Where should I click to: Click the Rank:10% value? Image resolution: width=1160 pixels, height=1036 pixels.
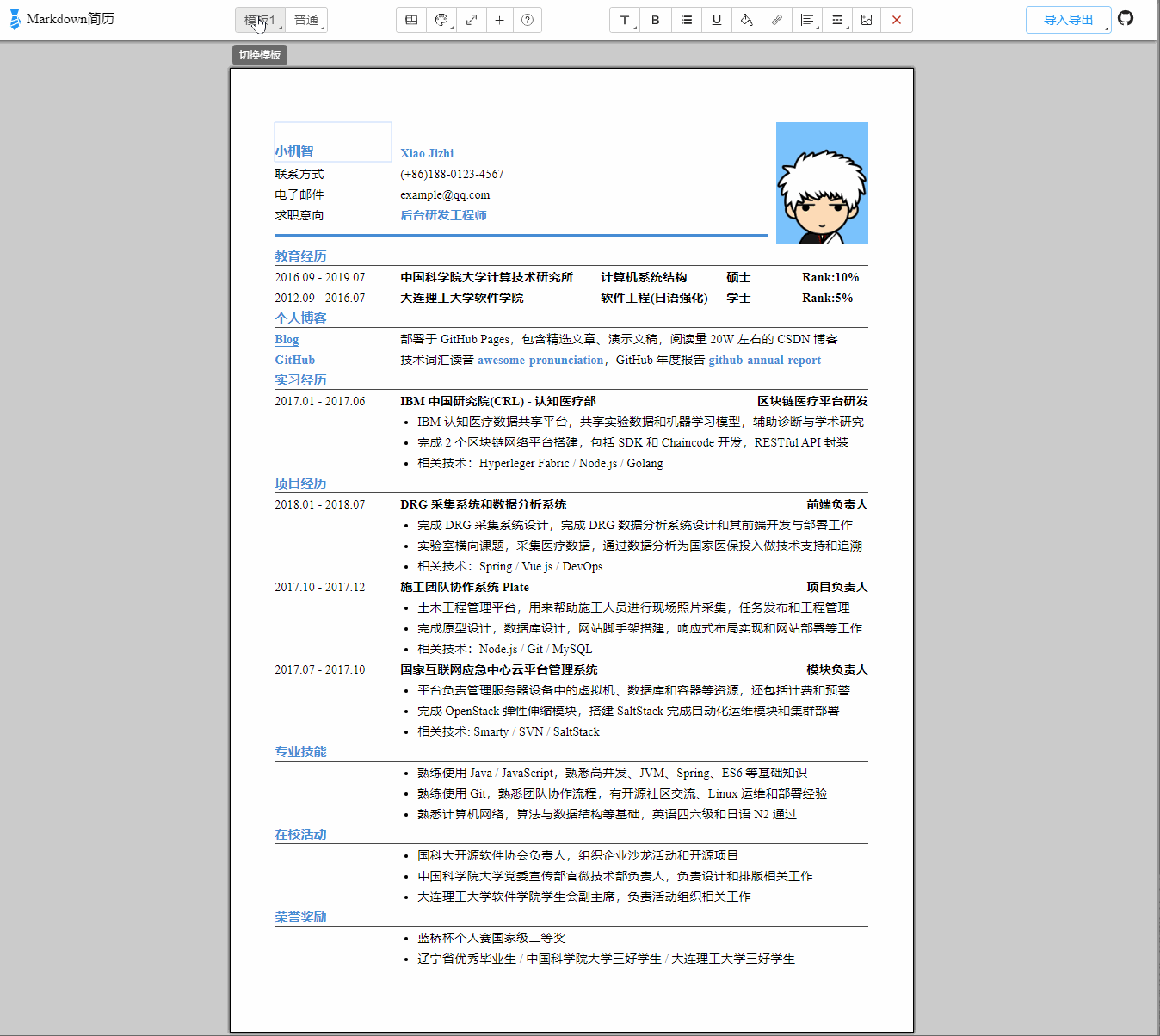point(830,277)
